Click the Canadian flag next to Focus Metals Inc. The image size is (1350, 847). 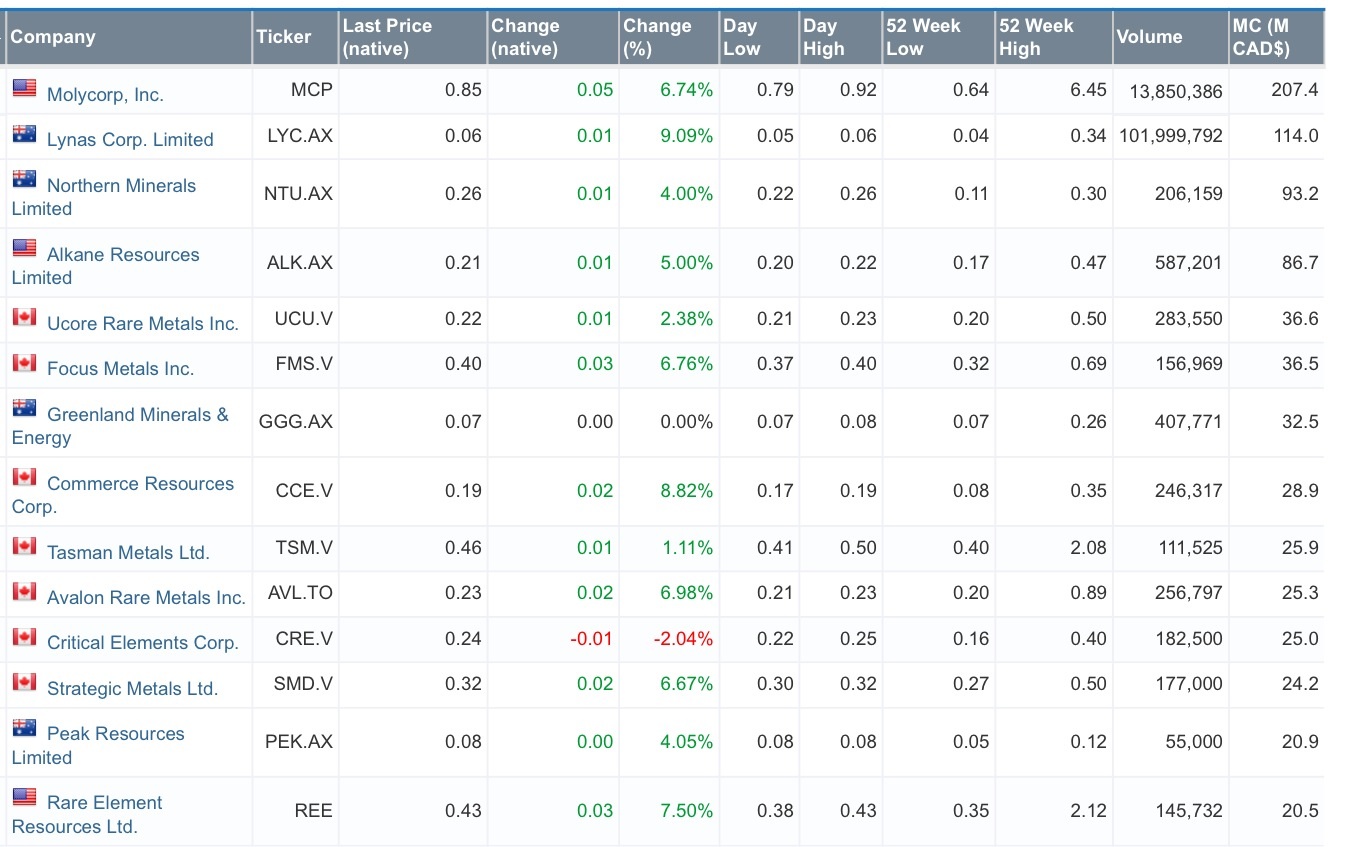click(x=25, y=362)
